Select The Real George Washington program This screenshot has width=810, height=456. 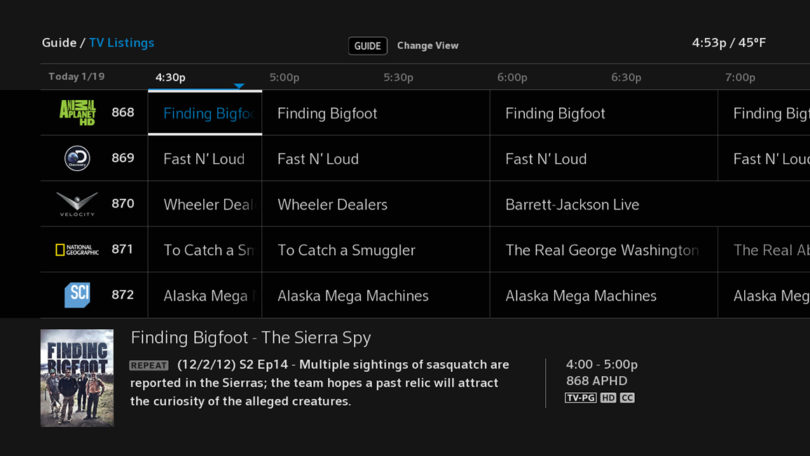click(604, 250)
